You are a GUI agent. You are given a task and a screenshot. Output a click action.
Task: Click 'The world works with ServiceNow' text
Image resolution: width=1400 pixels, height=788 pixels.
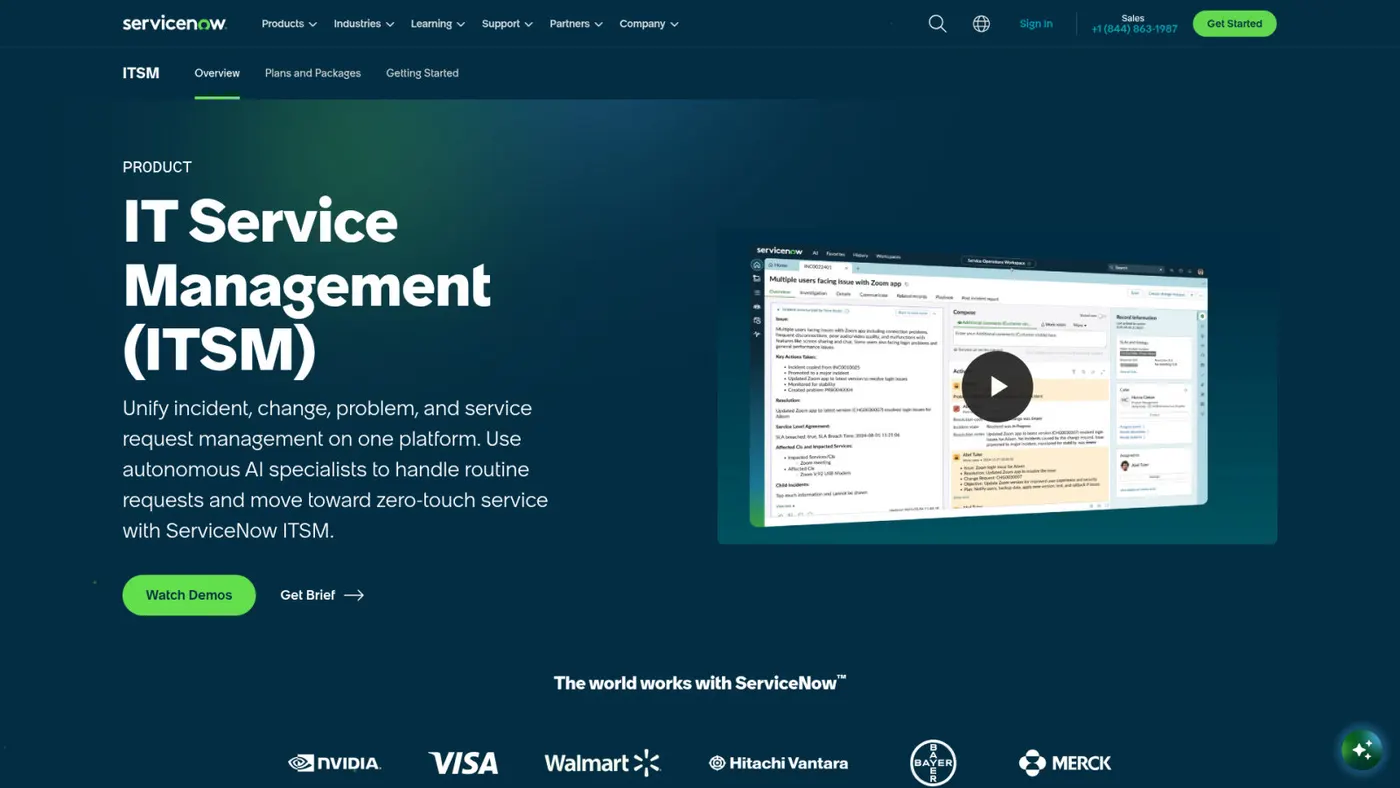pyautogui.click(x=700, y=683)
